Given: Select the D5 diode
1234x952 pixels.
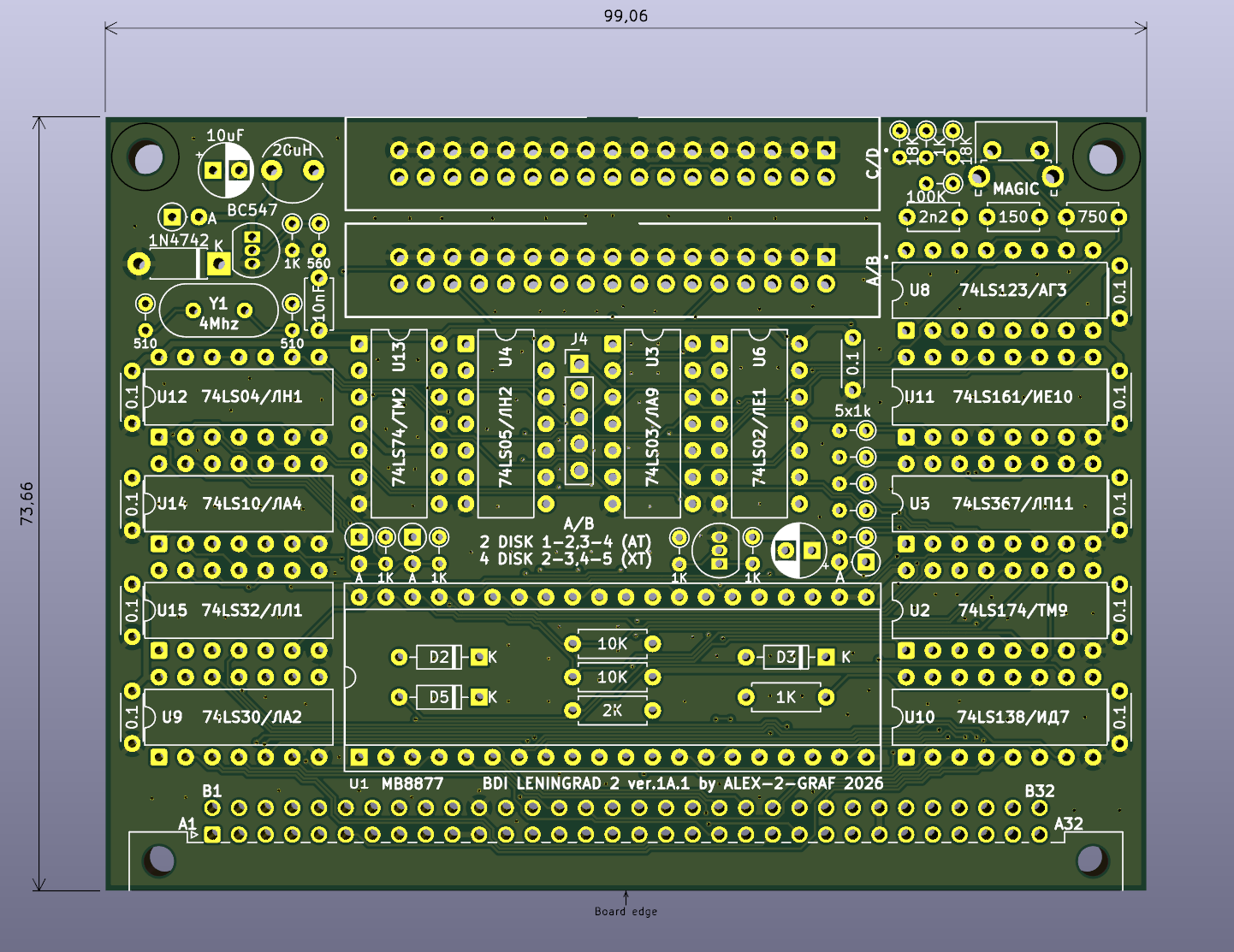Looking at the screenshot, I should (x=439, y=697).
